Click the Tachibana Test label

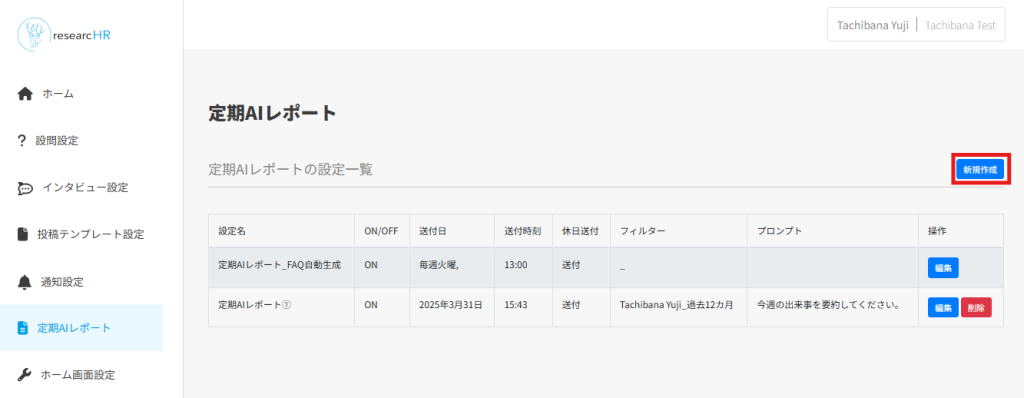click(960, 25)
